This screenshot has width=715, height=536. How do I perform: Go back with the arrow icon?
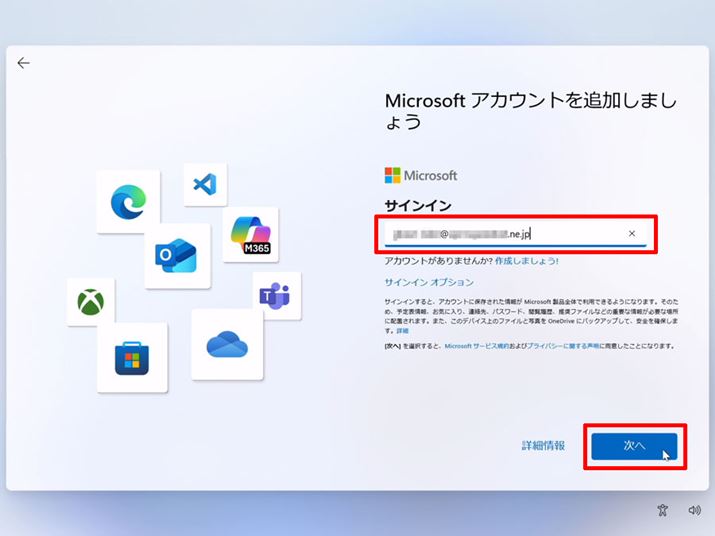[23, 63]
